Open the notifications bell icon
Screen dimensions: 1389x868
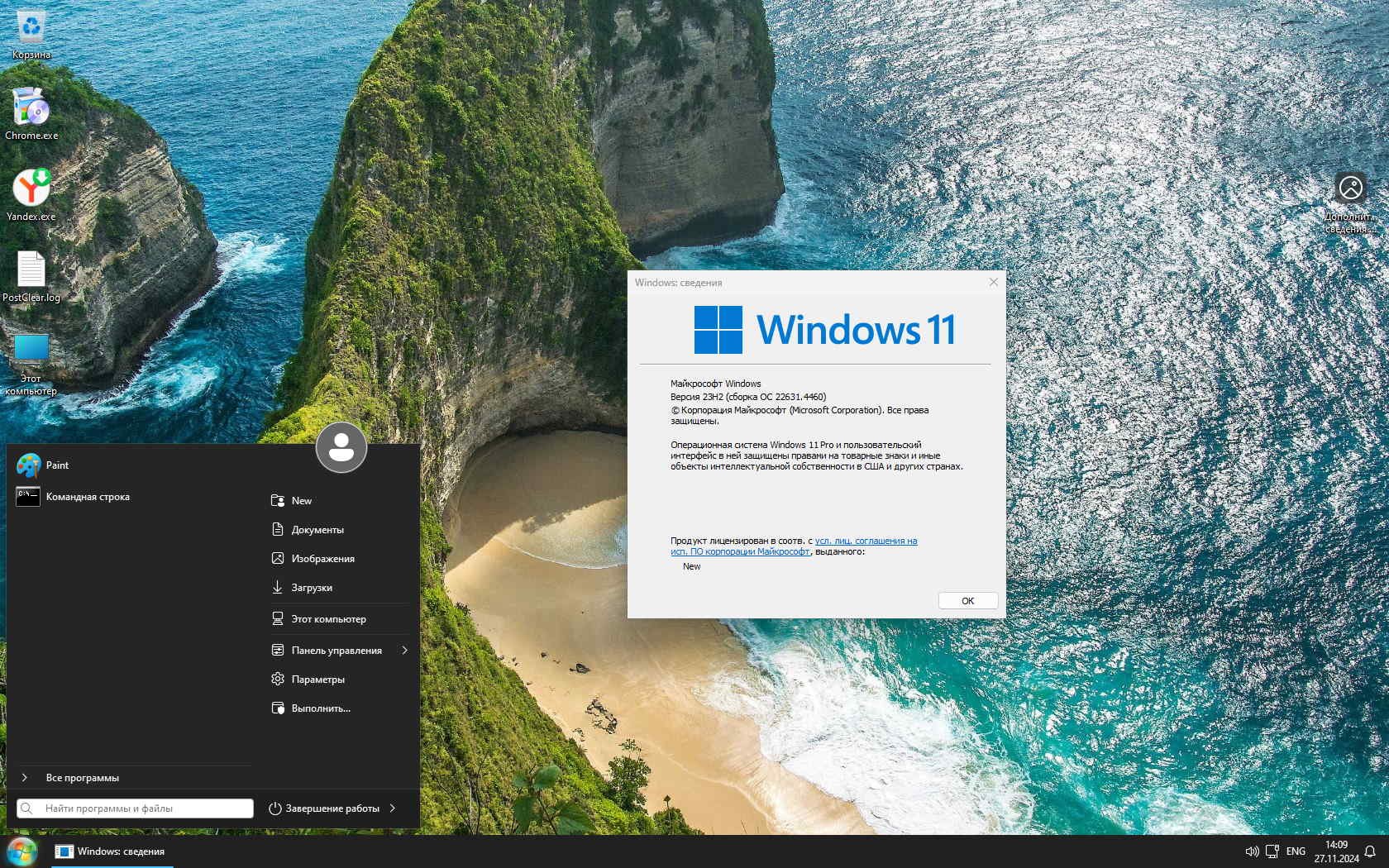(1370, 851)
